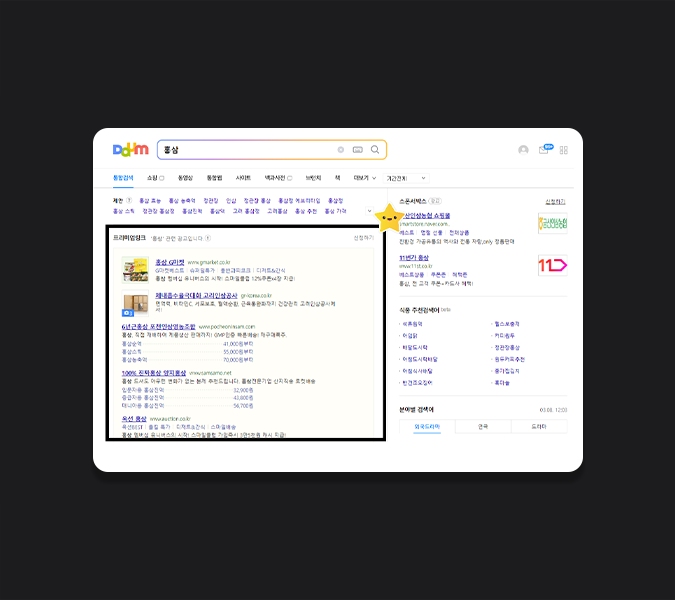The width and height of the screenshot is (675, 600).
Task: Open the Gmarket ad product thumbnail
Action: [135, 270]
